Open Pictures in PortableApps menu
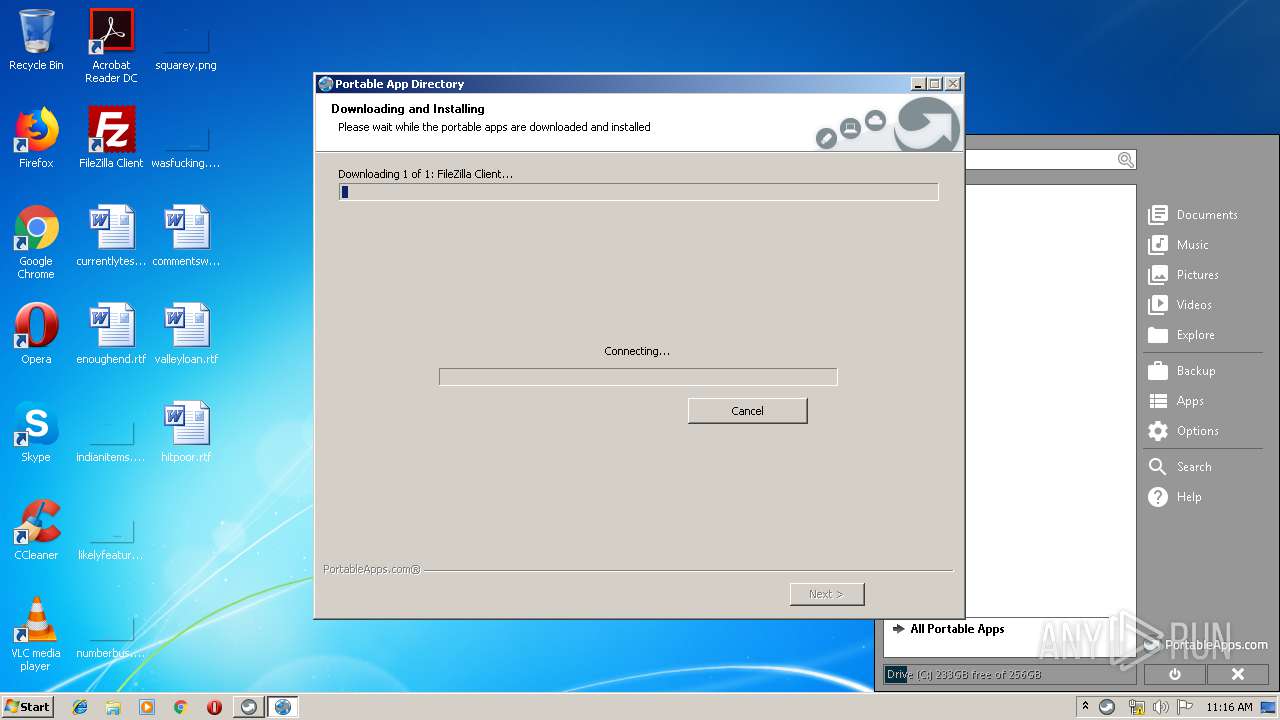1280x720 pixels. click(x=1184, y=275)
